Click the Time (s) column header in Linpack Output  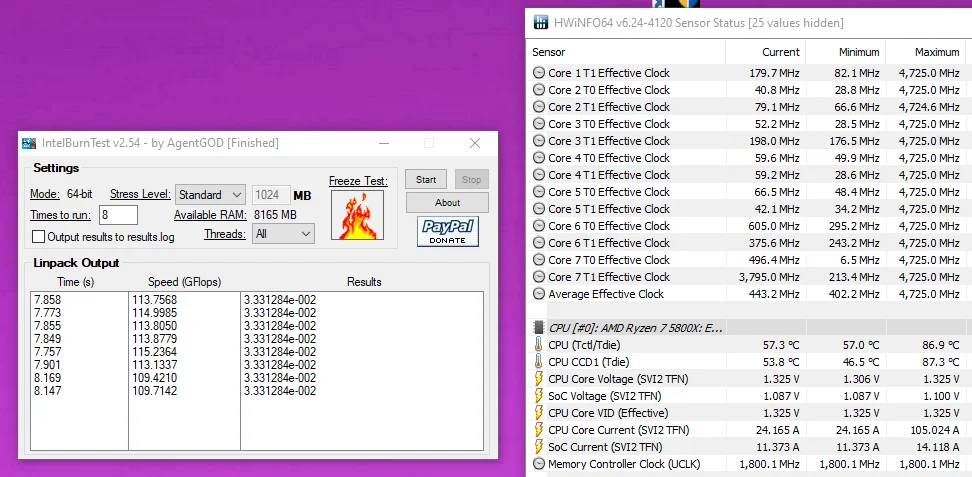pyautogui.click(x=76, y=282)
